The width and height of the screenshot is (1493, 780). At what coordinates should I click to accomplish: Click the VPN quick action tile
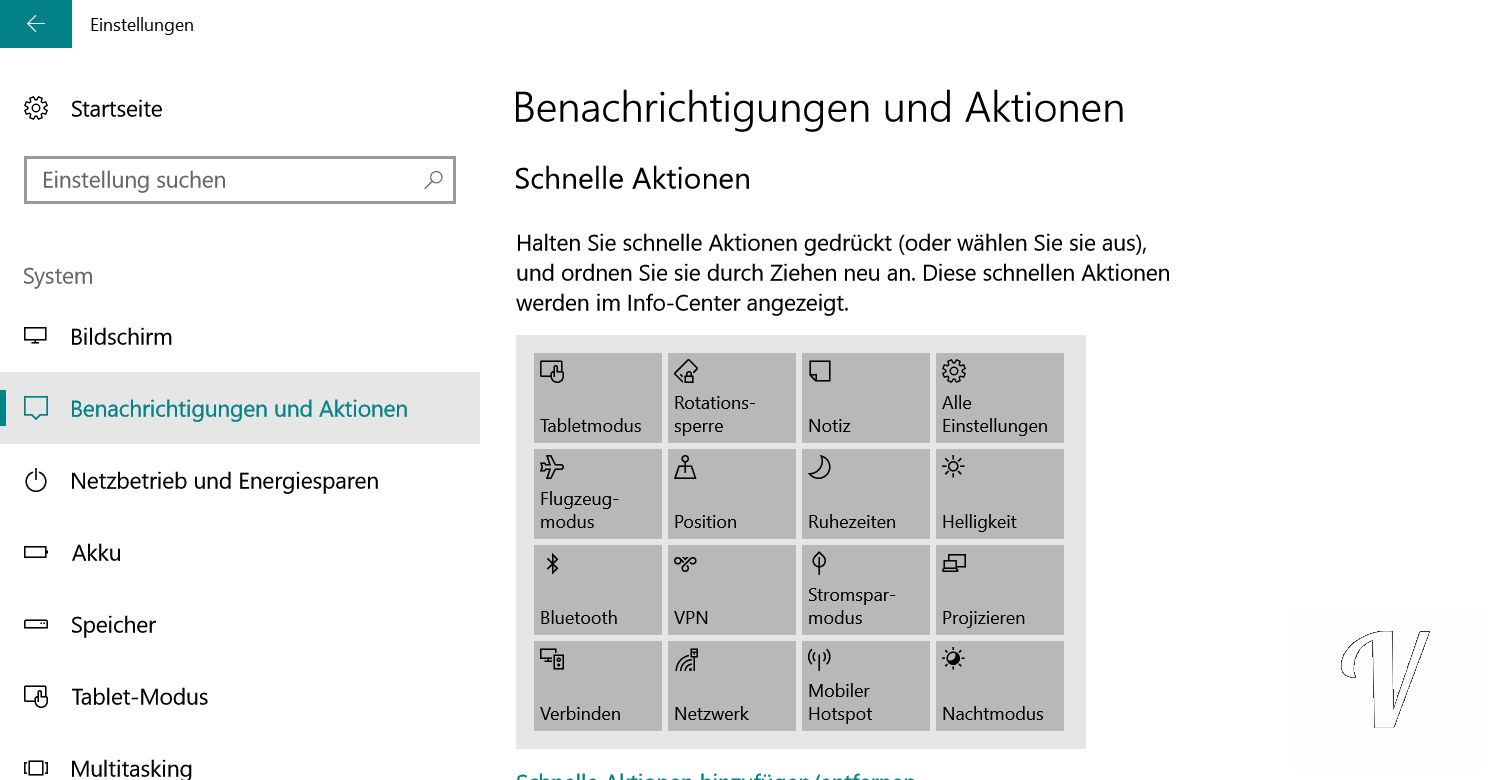point(731,589)
